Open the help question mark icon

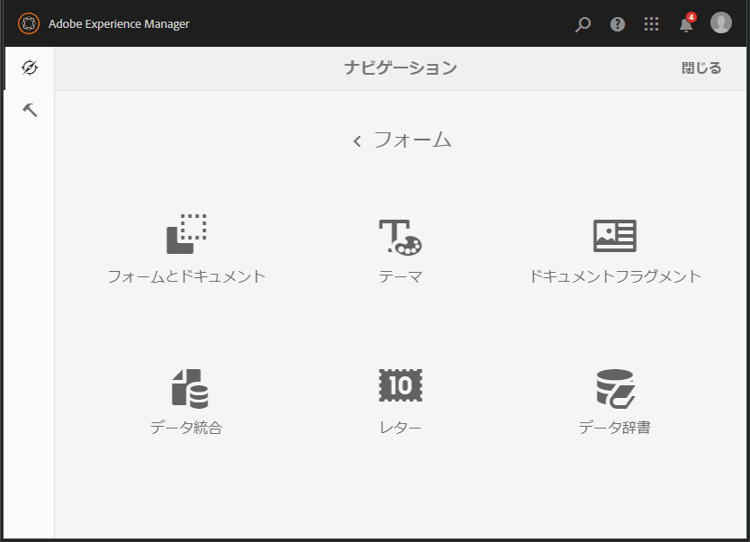[618, 24]
